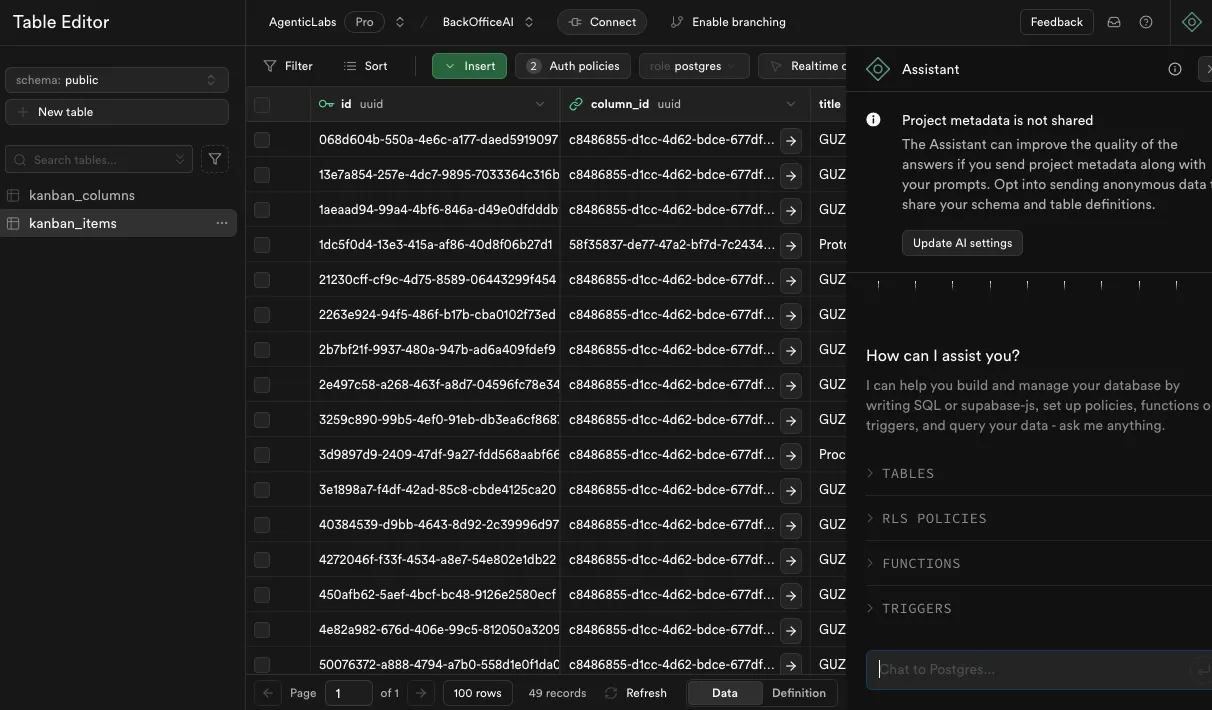Click the filter icon beside the table search box
Image resolution: width=1212 pixels, height=710 pixels.
click(x=215, y=159)
